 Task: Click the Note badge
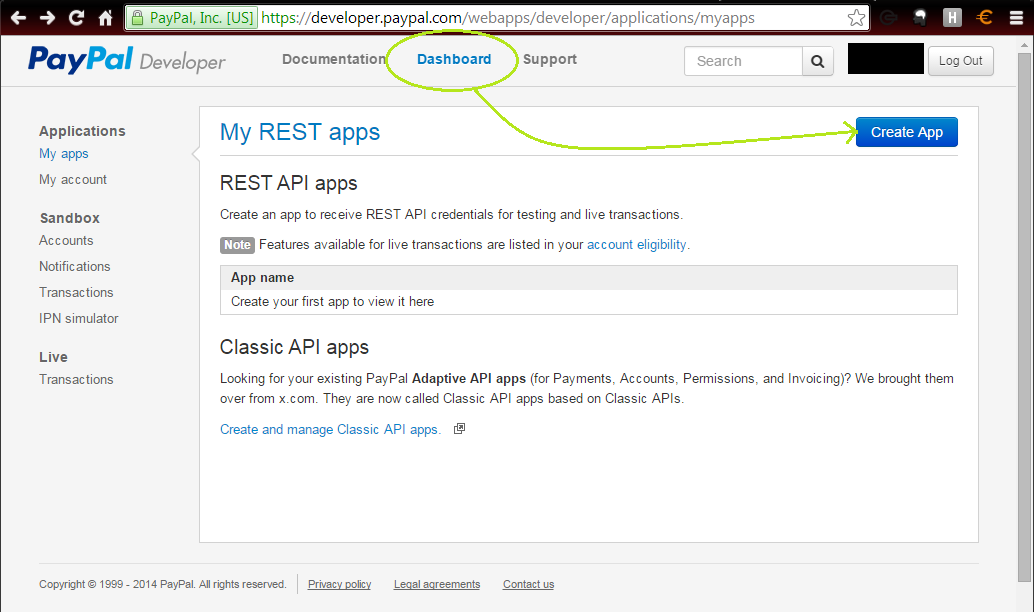click(237, 245)
